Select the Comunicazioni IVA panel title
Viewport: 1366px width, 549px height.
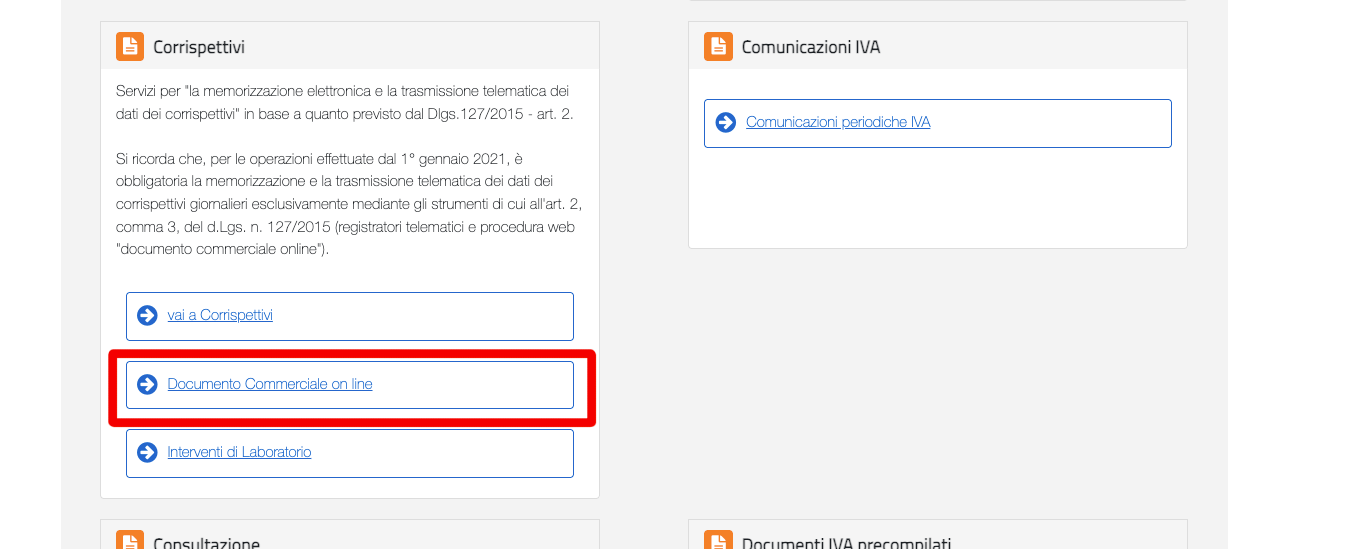[x=811, y=47]
